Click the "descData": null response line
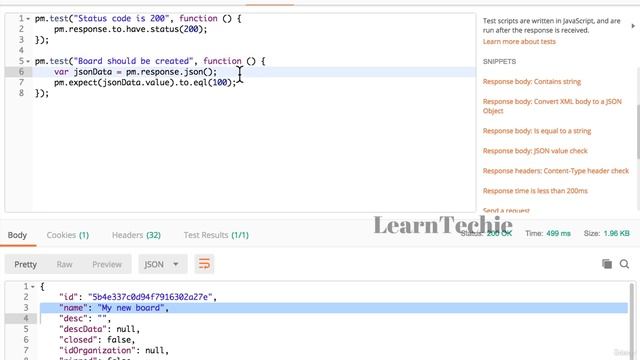The width and height of the screenshot is (640, 360). 99,329
